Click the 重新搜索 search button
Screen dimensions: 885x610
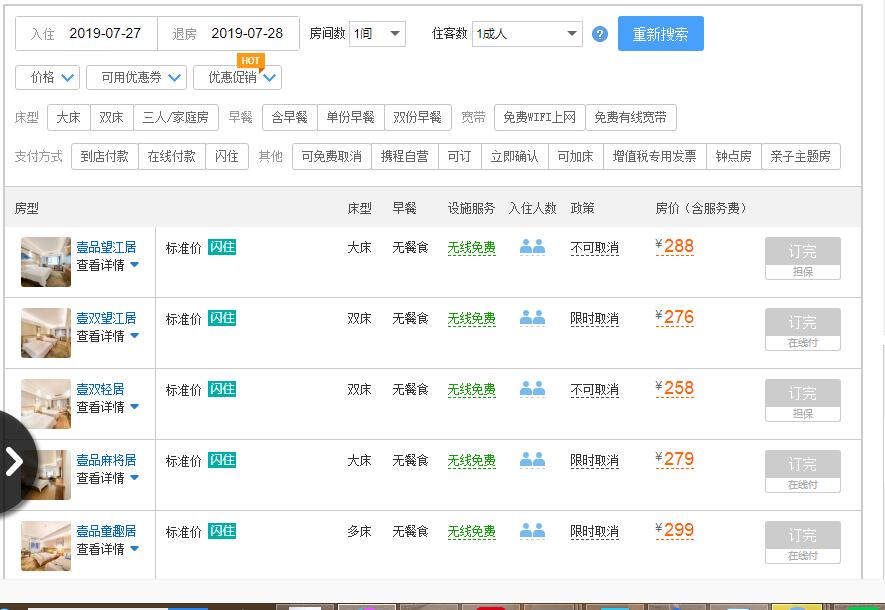coord(660,33)
